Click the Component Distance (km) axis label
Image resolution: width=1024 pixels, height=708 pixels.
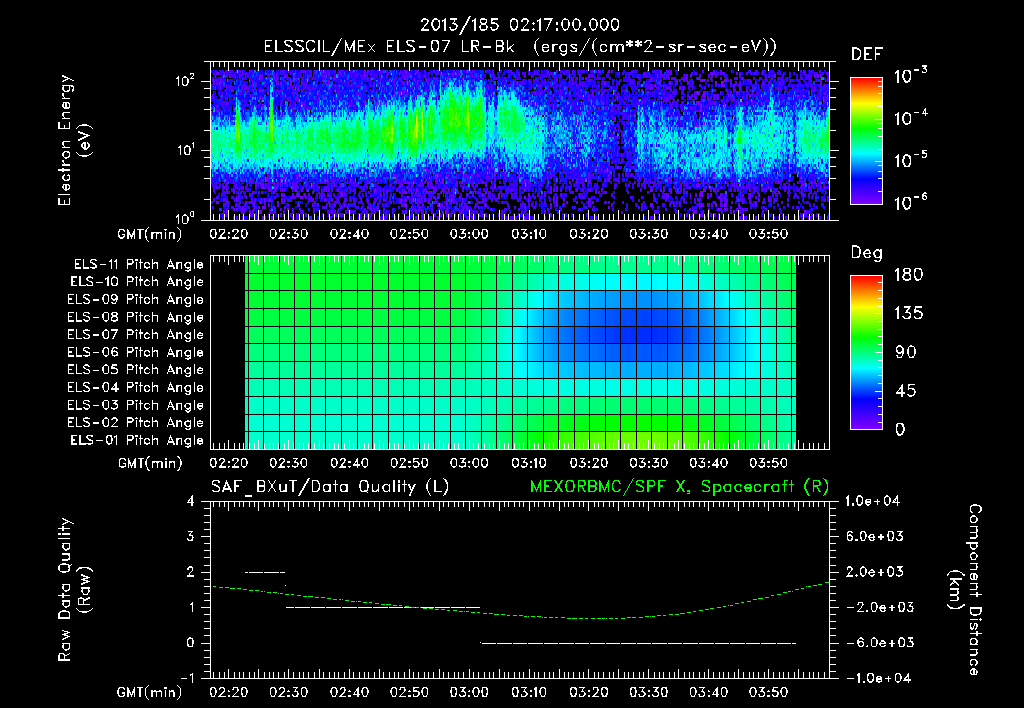965,589
